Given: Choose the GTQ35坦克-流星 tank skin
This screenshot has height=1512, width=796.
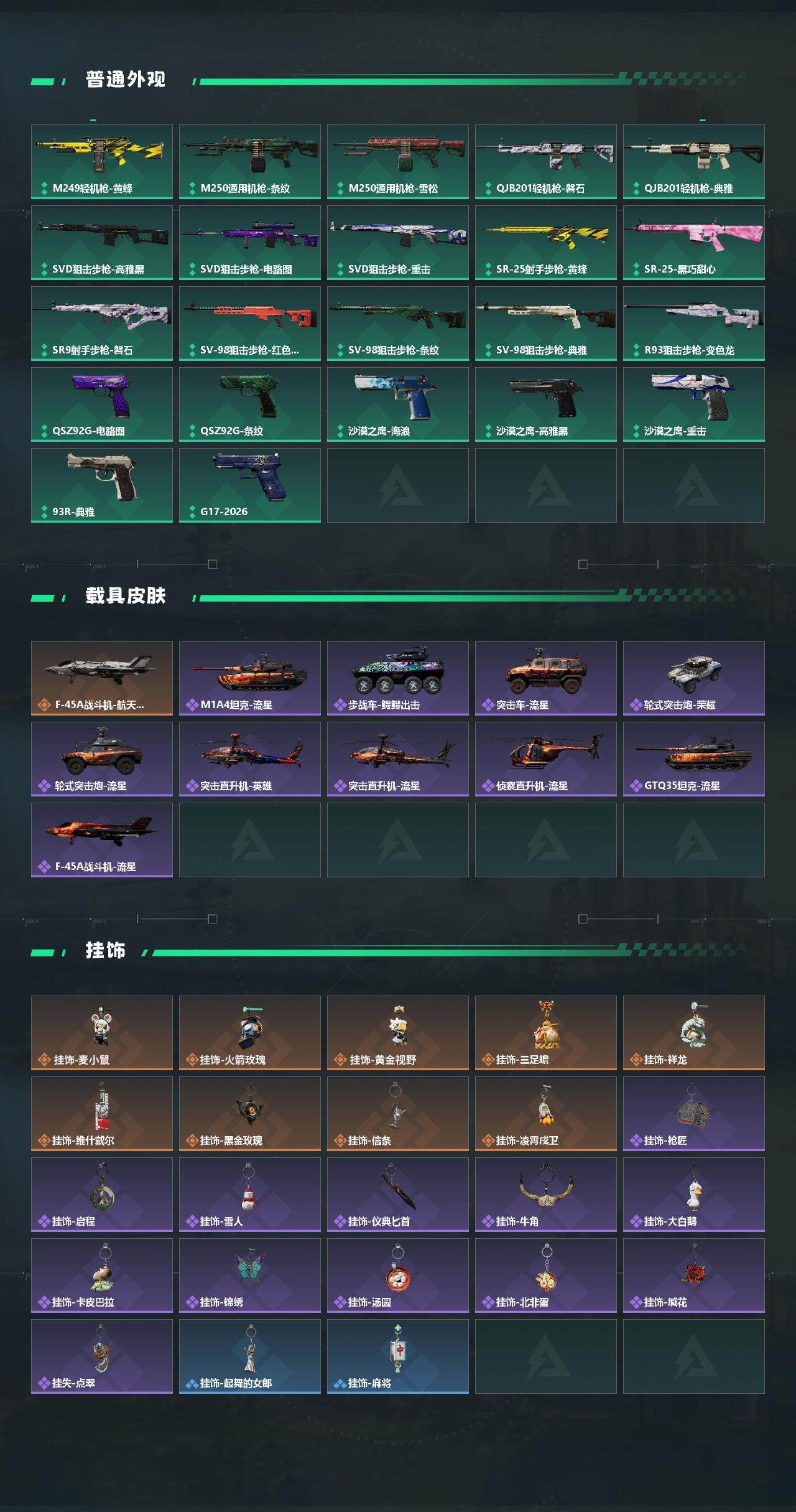Looking at the screenshot, I should click(x=694, y=759).
